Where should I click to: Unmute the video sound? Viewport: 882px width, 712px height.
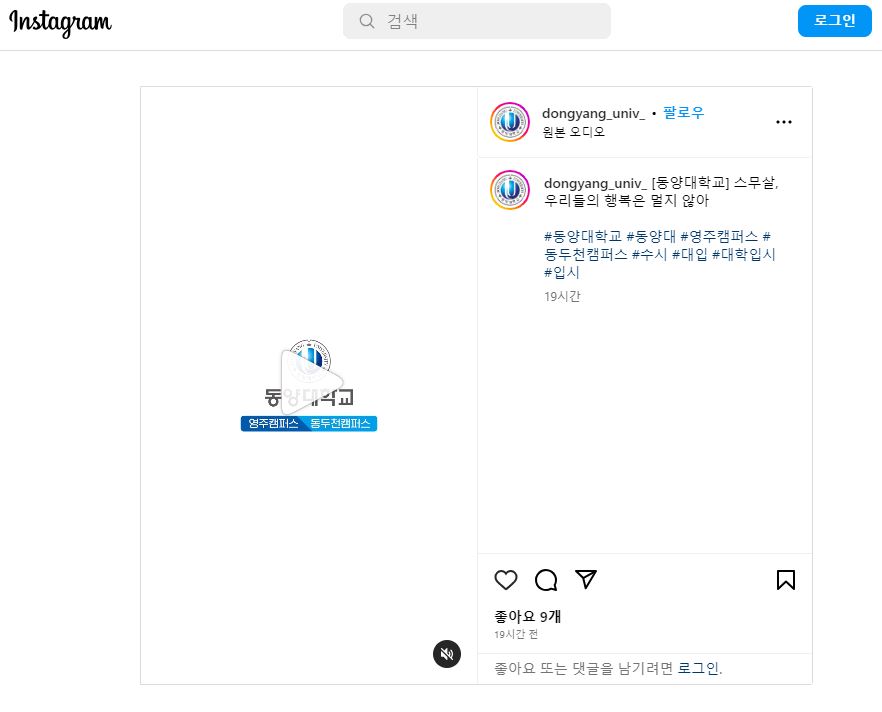(447, 654)
